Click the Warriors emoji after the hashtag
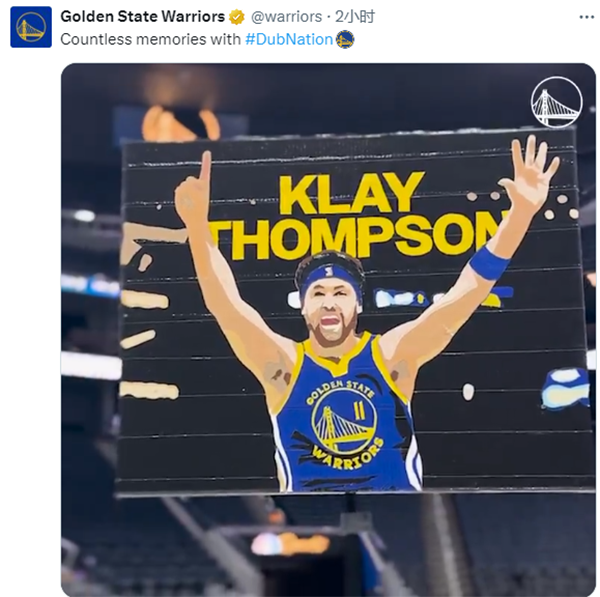Viewport: 600px width, 597px height. pyautogui.click(x=345, y=39)
